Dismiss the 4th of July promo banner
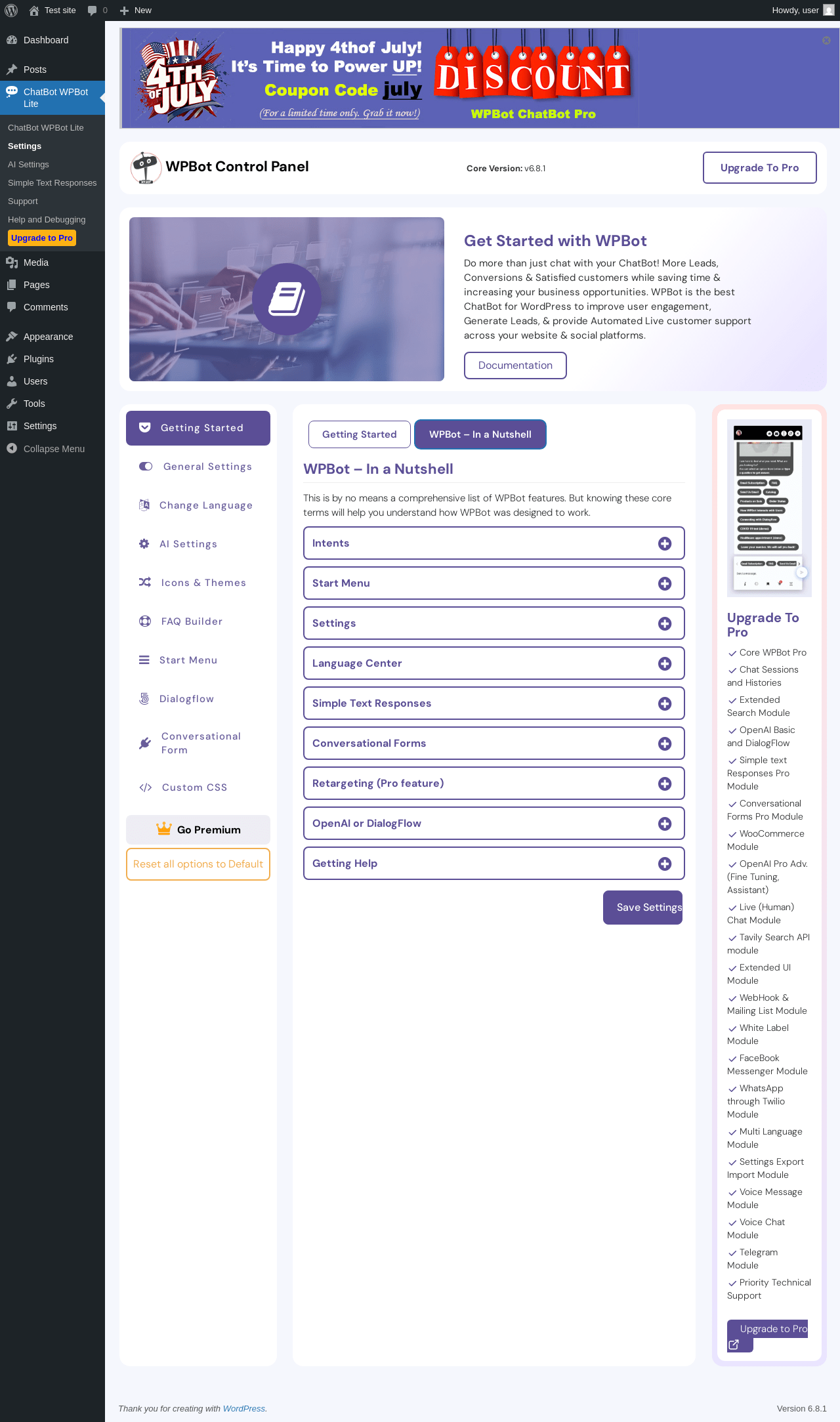 [826, 41]
